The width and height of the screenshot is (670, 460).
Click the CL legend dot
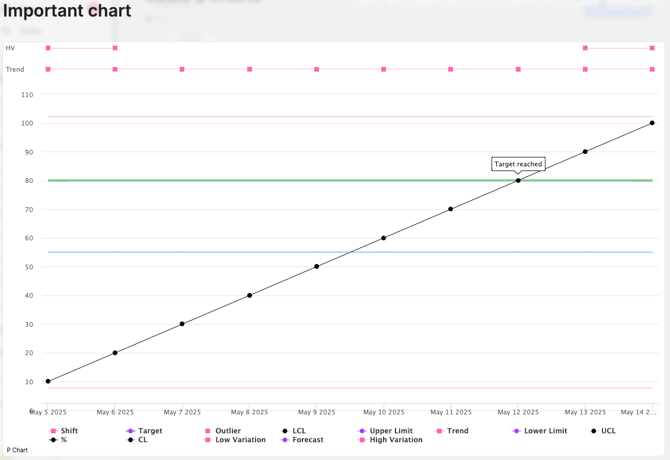coord(131,440)
